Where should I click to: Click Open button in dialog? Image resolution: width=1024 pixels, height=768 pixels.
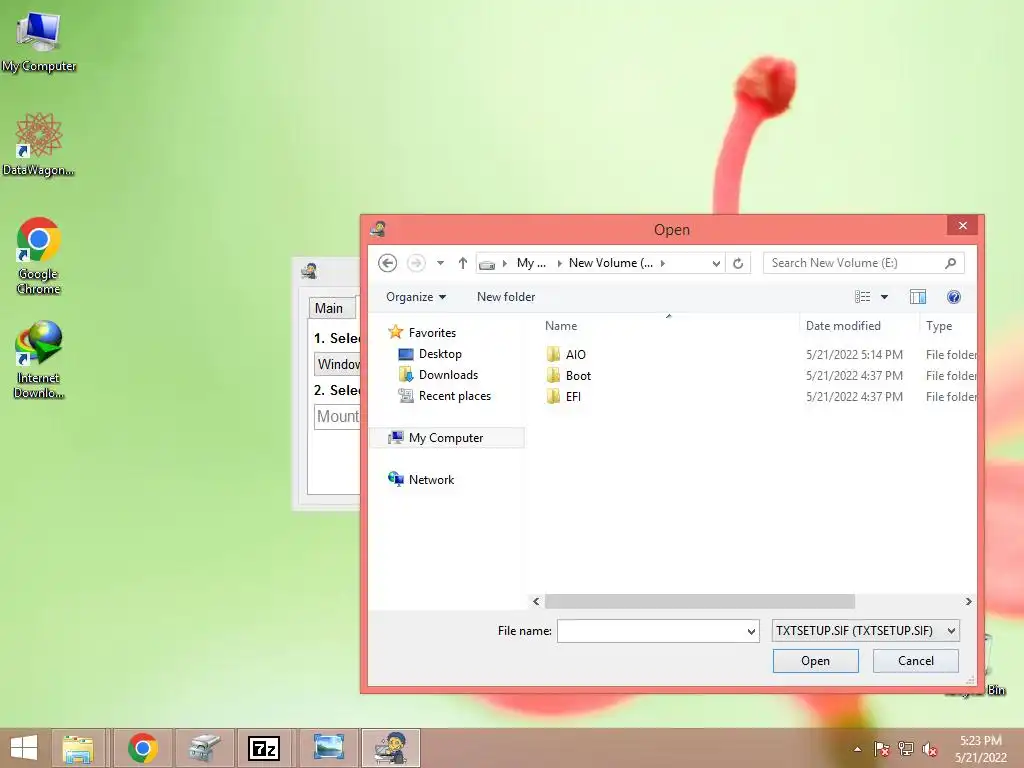(x=816, y=661)
